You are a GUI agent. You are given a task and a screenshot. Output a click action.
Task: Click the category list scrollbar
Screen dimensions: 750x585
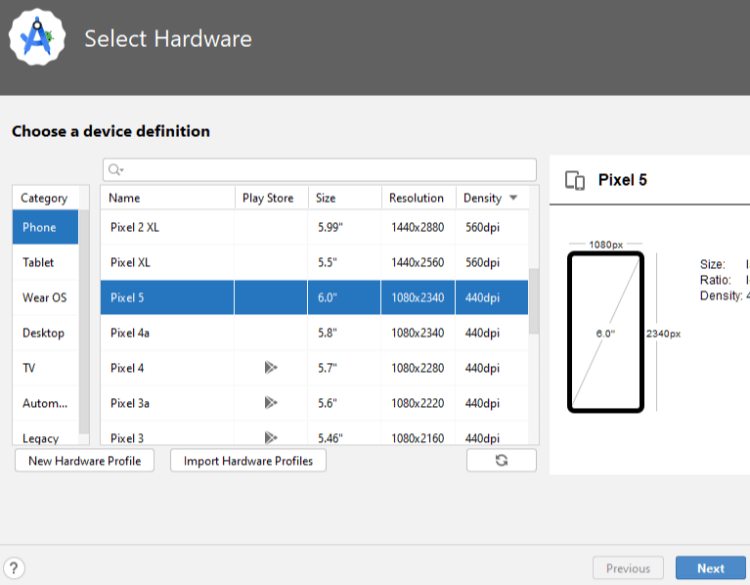click(84, 320)
